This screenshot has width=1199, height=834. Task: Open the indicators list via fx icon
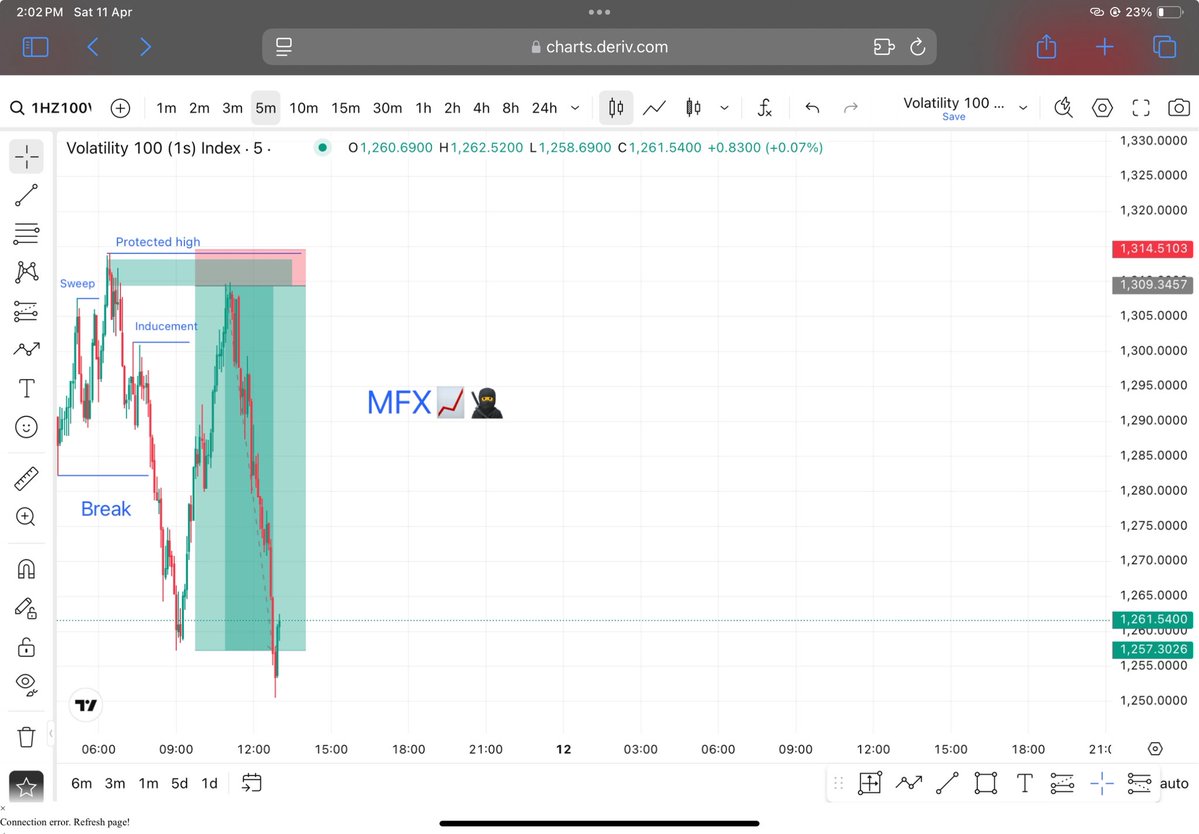click(x=765, y=108)
